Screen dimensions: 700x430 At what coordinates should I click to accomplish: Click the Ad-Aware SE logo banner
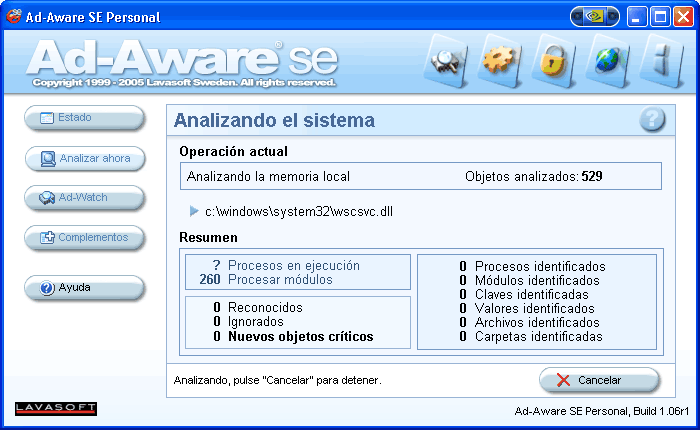tap(185, 62)
